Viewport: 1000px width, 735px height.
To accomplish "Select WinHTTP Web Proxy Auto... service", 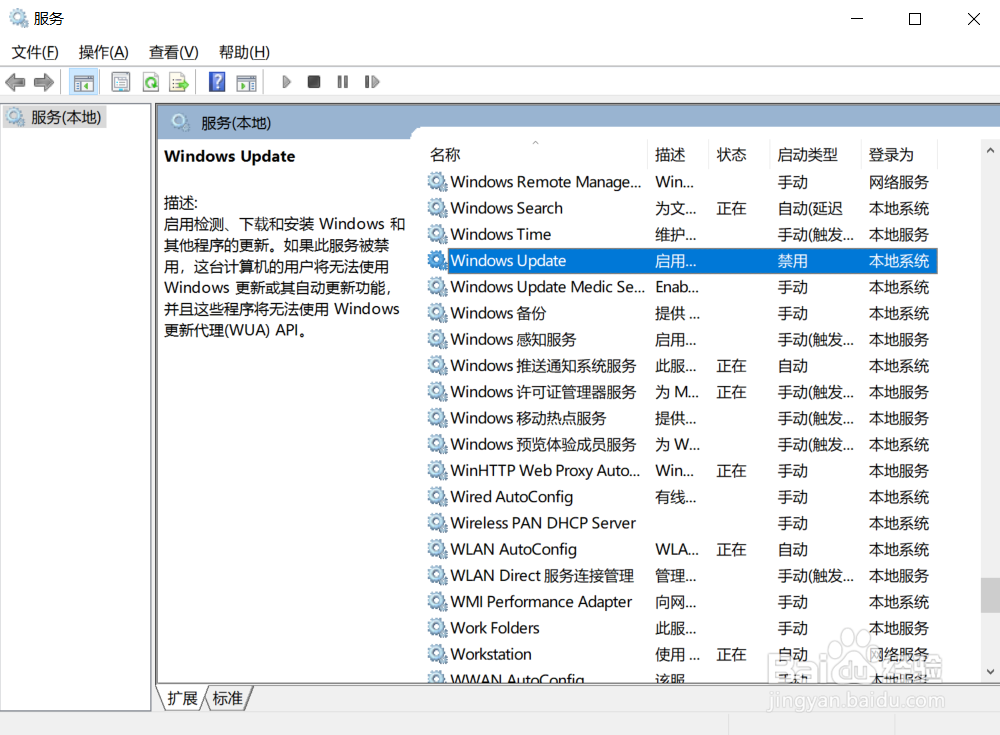I will coord(681,470).
